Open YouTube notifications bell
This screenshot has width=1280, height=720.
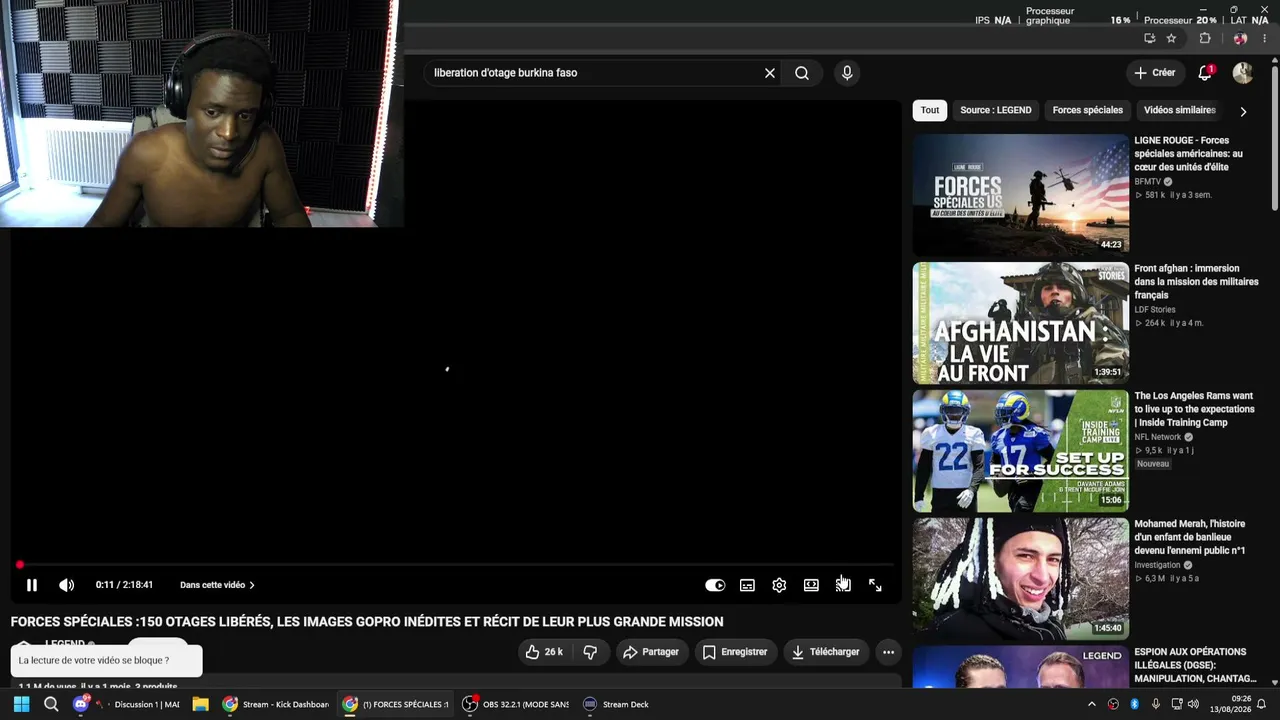point(1205,73)
